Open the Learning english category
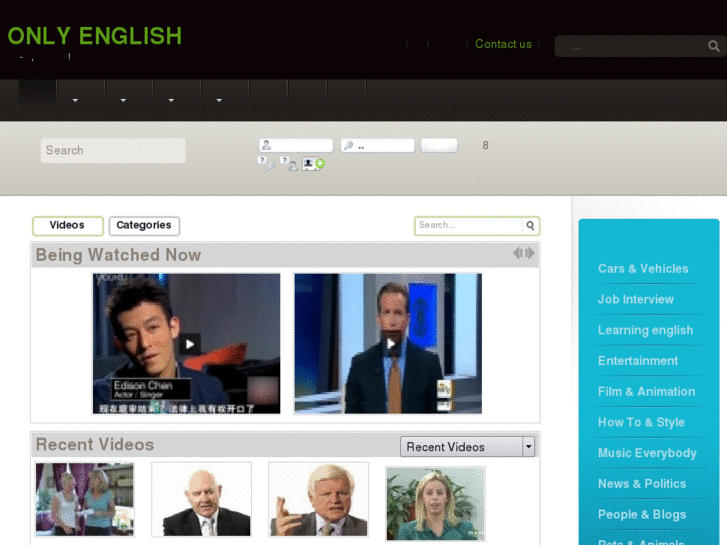The height and width of the screenshot is (545, 727). (645, 330)
